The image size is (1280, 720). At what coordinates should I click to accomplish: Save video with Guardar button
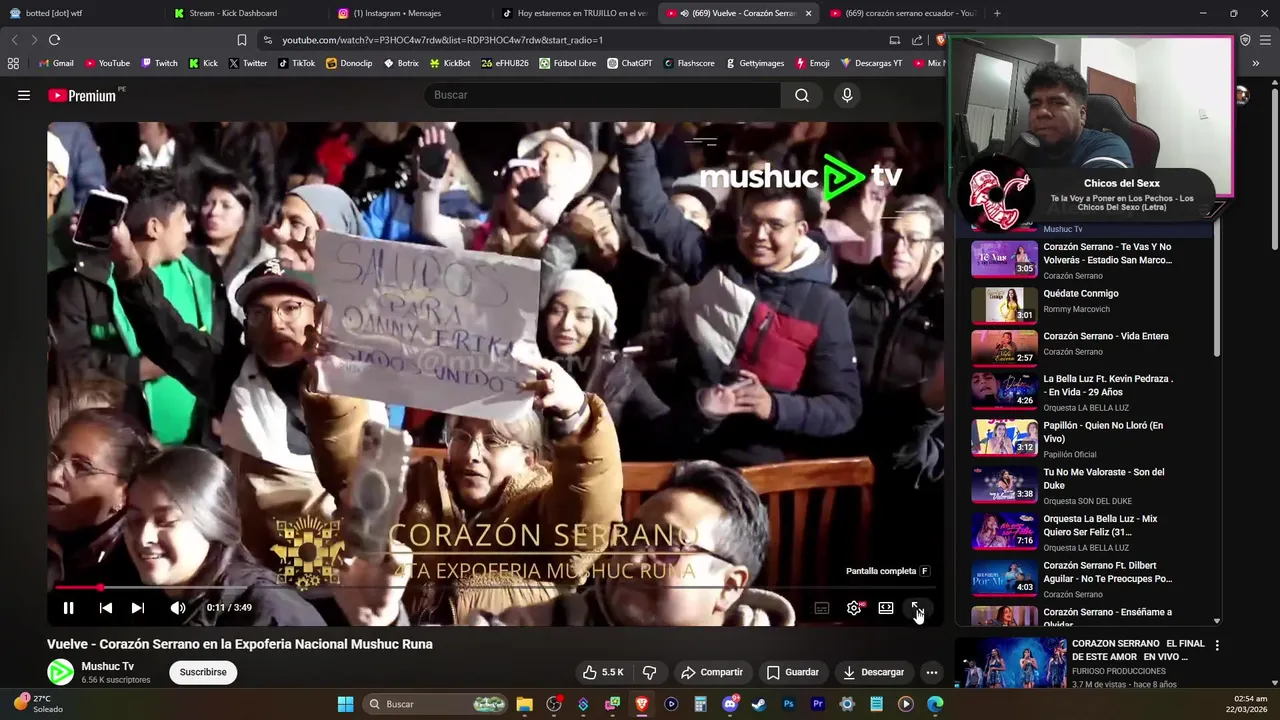coord(793,672)
